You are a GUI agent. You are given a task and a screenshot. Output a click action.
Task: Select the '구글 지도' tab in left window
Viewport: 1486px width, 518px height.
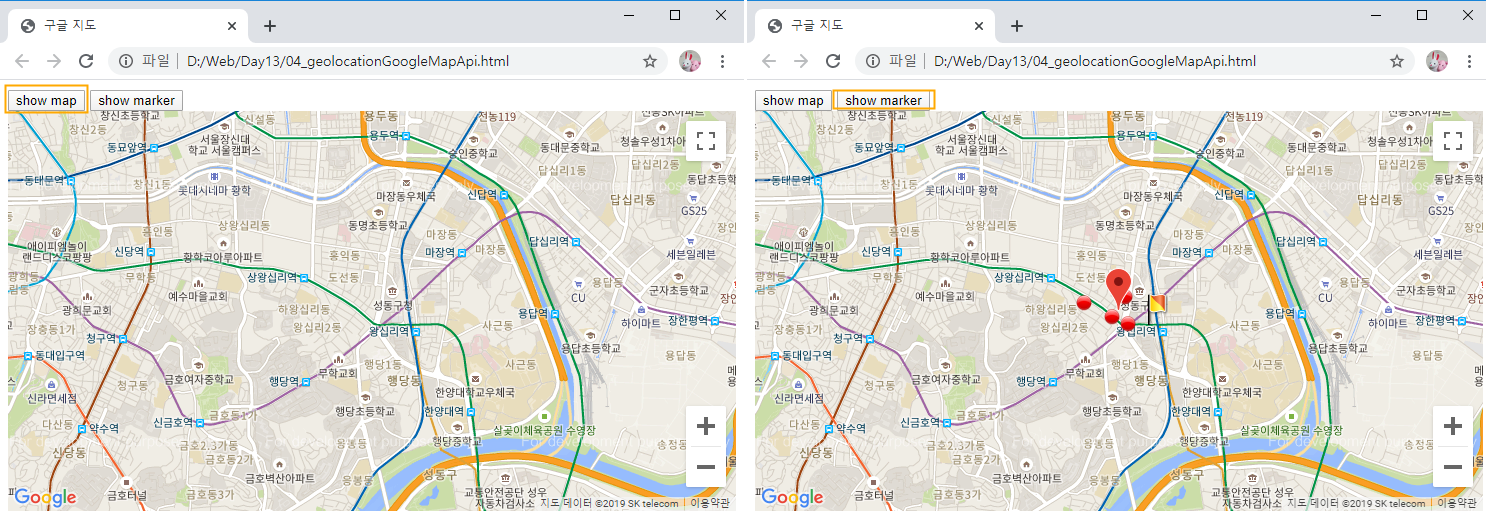(128, 26)
